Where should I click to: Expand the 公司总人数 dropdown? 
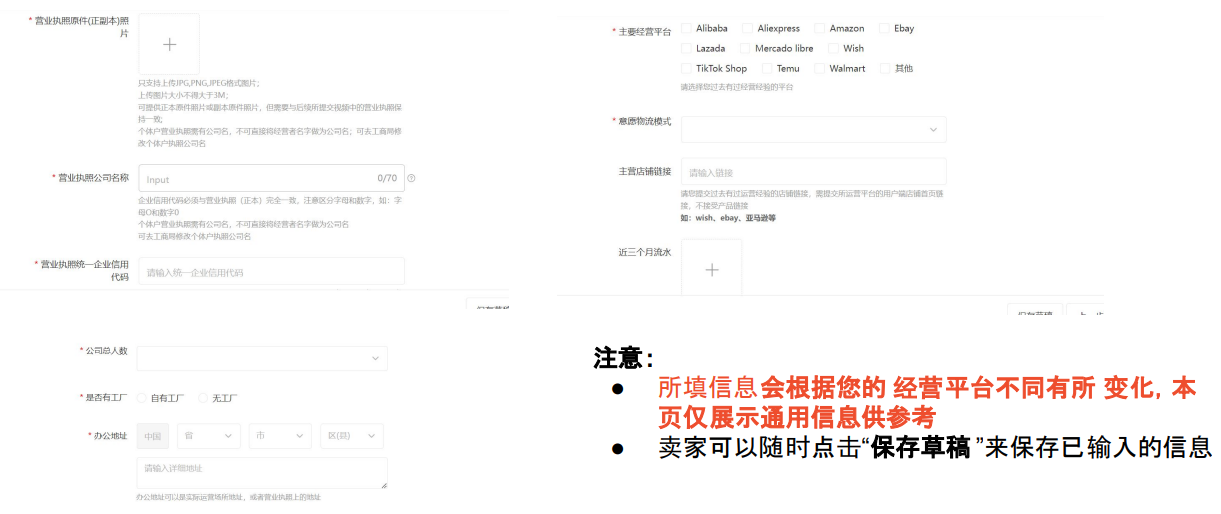click(262, 358)
